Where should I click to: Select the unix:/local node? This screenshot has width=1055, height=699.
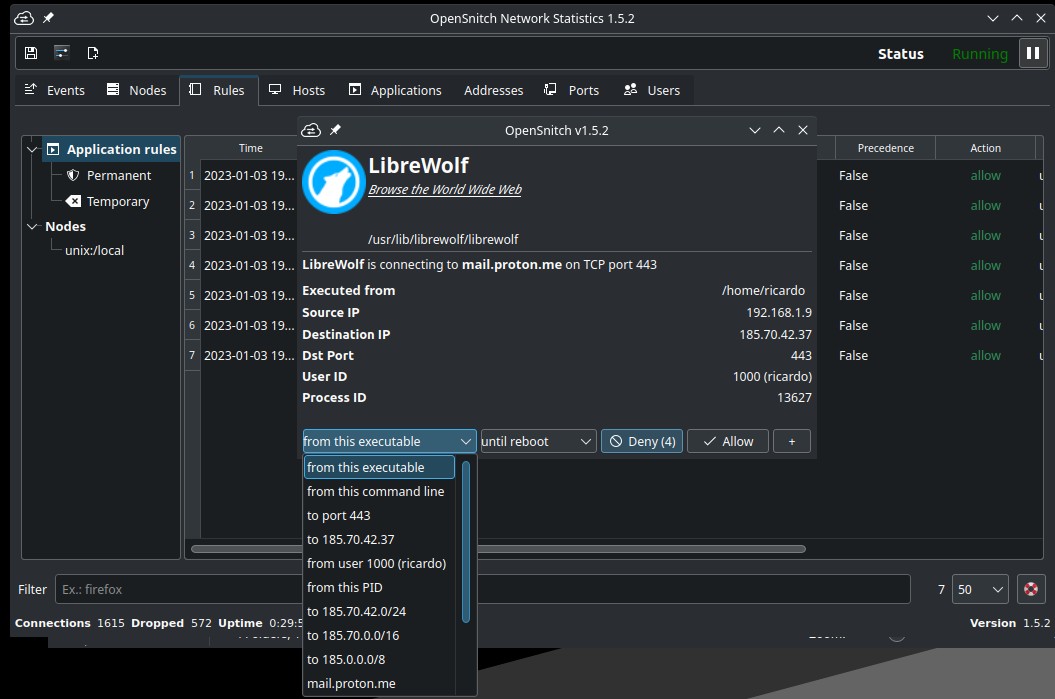pyautogui.click(x=94, y=250)
